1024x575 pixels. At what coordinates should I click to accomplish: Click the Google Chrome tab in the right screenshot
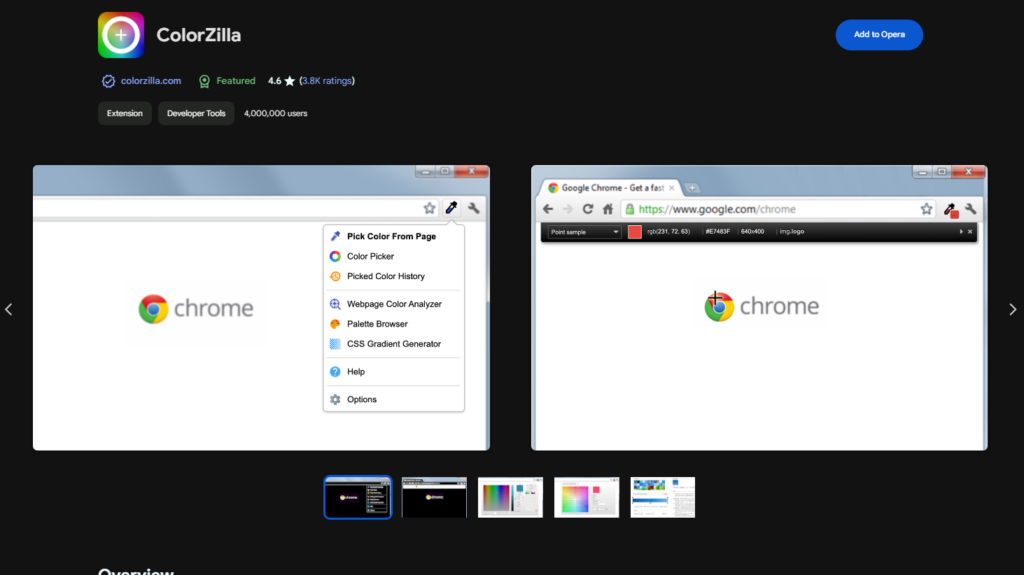(x=611, y=188)
